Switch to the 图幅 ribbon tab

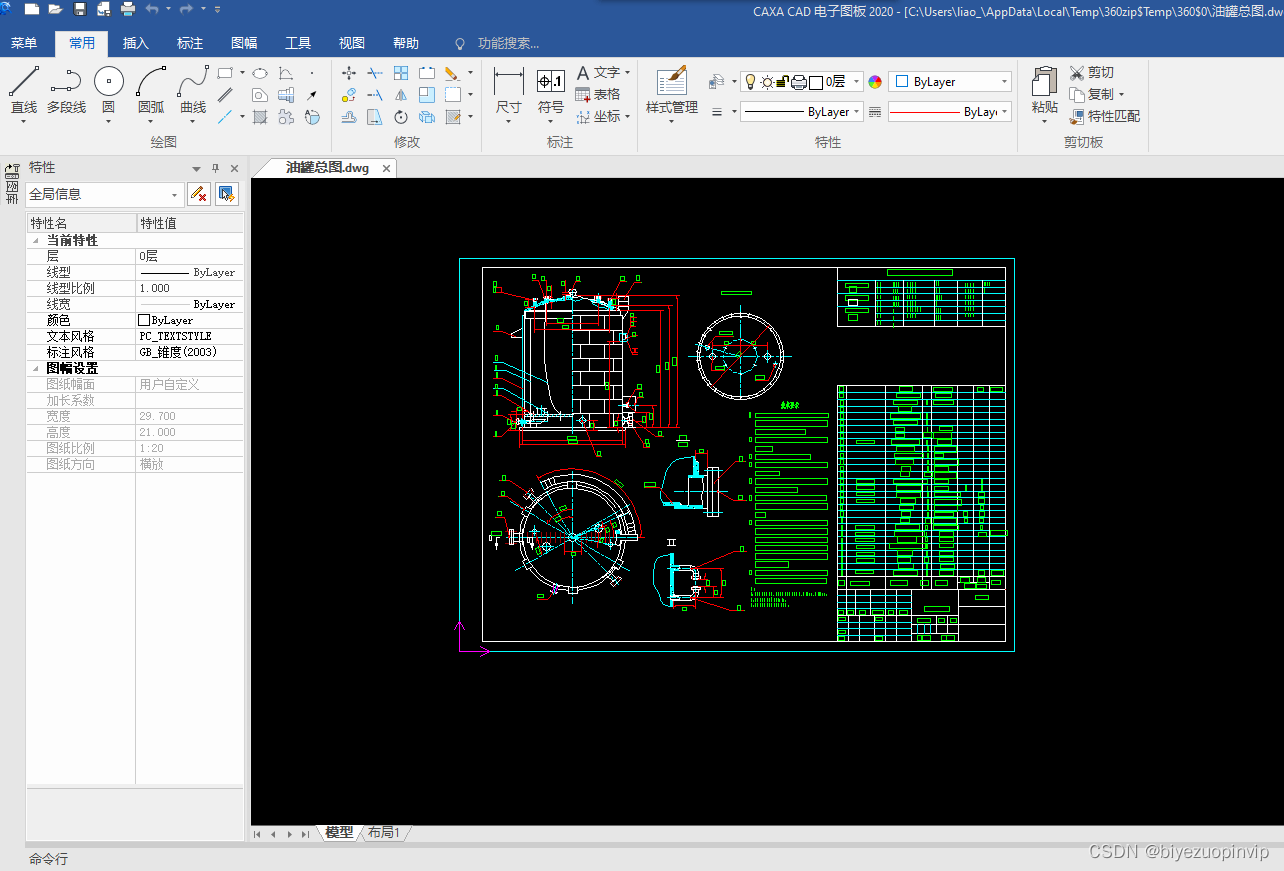click(x=244, y=43)
